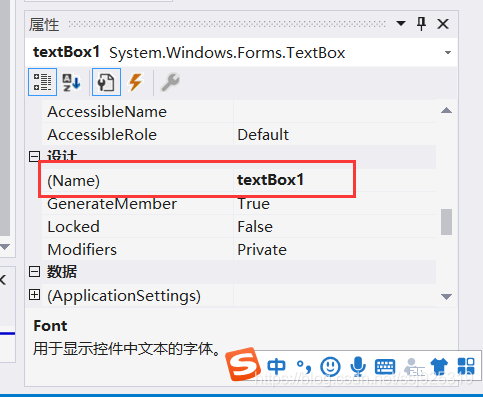Viewport: 483px width, 397px height.
Task: Toggle Sogou punctuation mode
Action: tap(304, 367)
